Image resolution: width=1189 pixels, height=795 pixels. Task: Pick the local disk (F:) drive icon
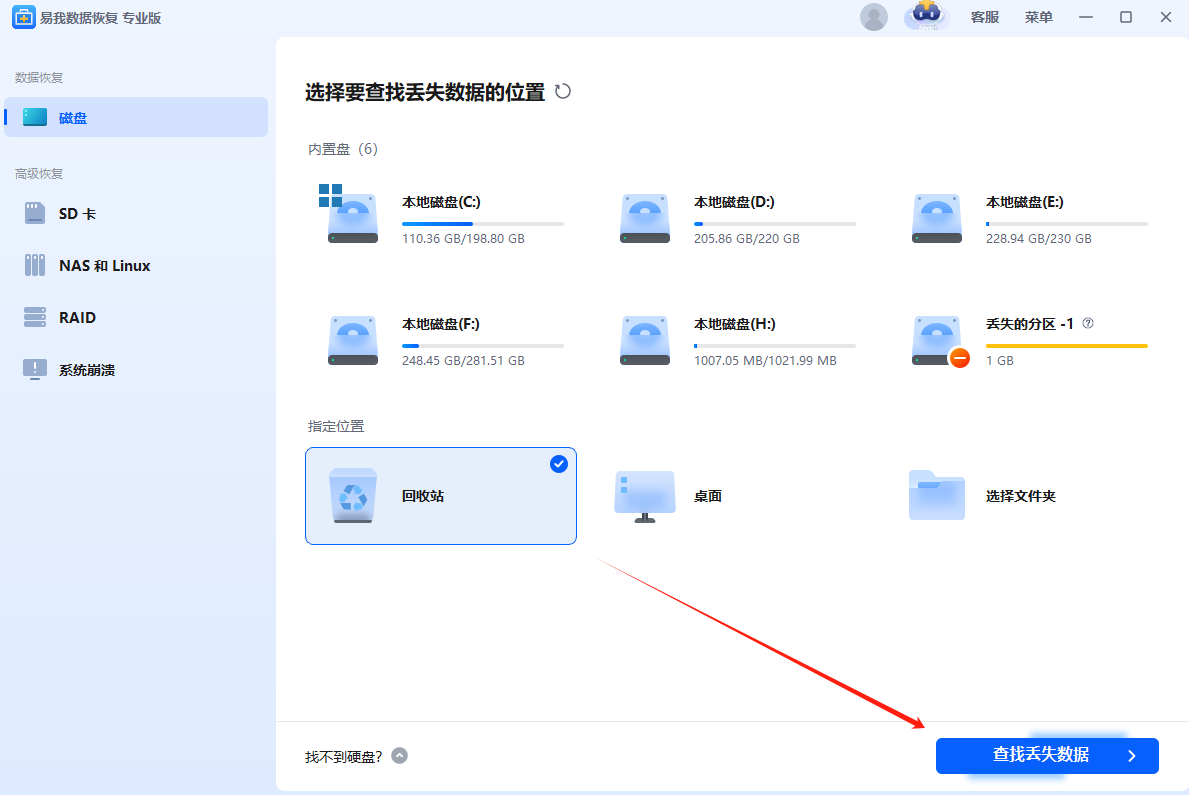353,341
